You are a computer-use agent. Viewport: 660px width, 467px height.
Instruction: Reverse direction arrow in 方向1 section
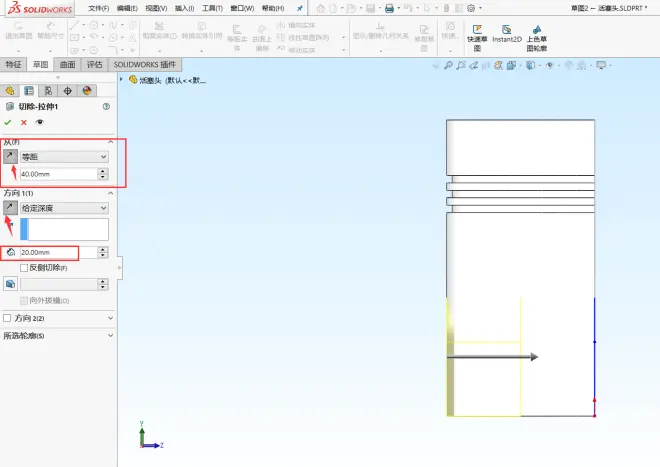10,208
